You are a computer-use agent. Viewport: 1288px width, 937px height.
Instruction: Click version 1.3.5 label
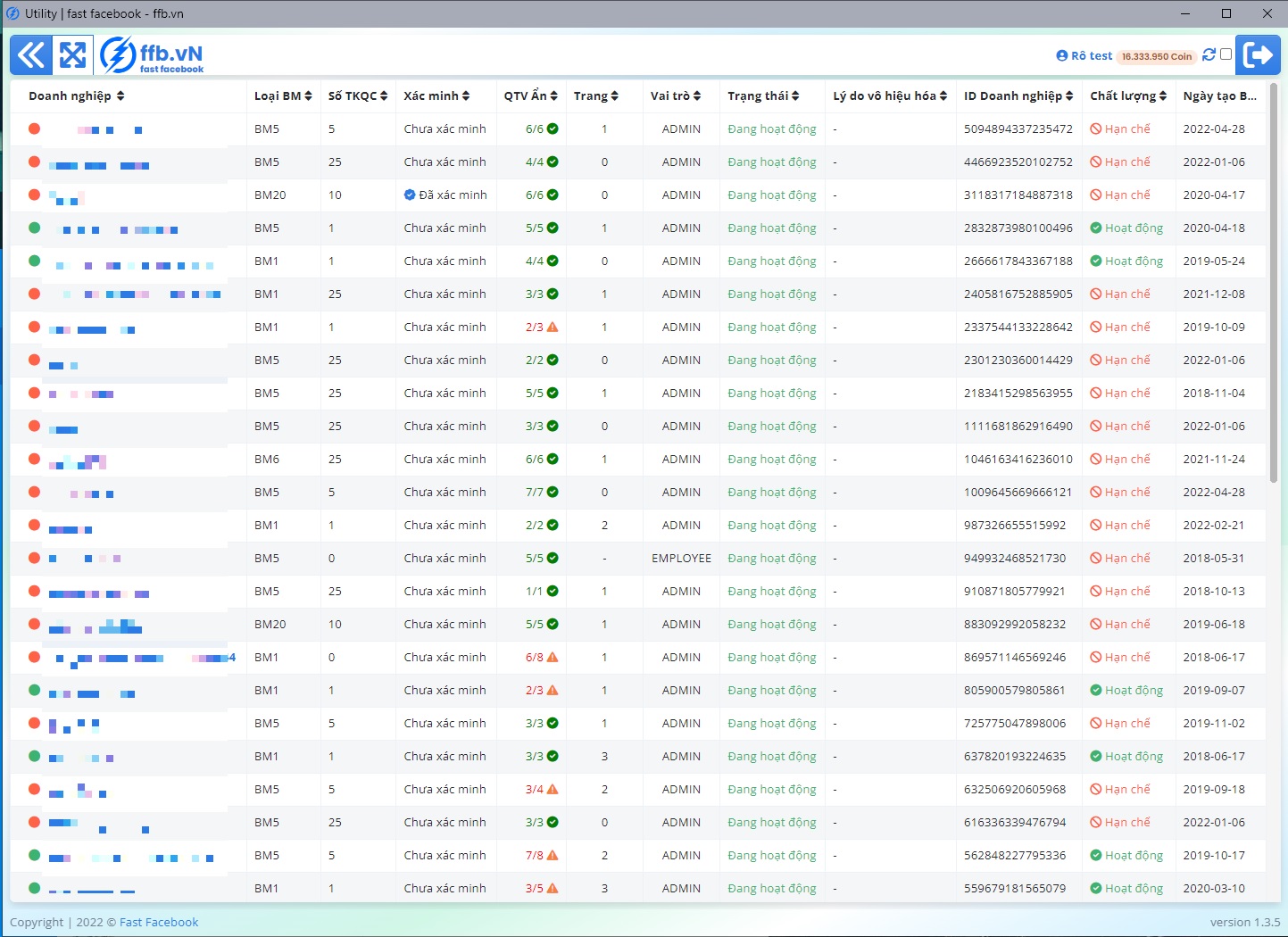[x=1245, y=922]
